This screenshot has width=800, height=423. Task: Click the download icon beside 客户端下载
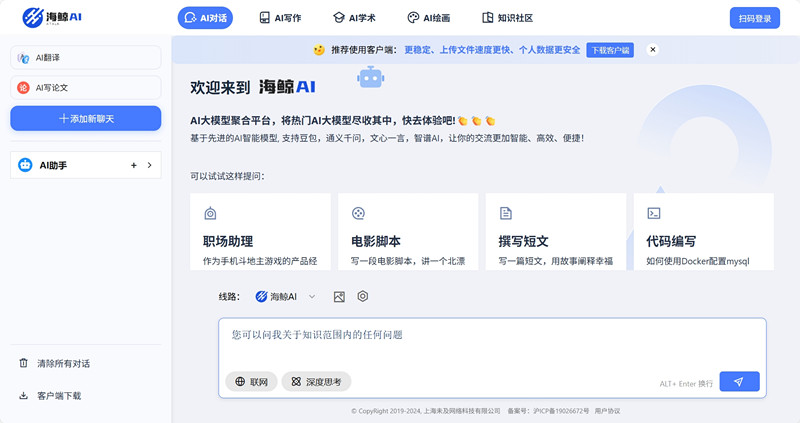point(23,395)
